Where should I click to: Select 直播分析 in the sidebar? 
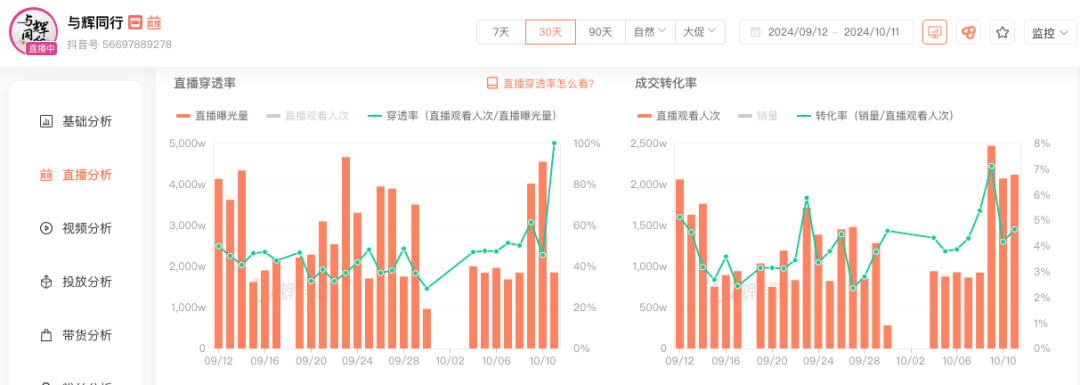(x=75, y=175)
